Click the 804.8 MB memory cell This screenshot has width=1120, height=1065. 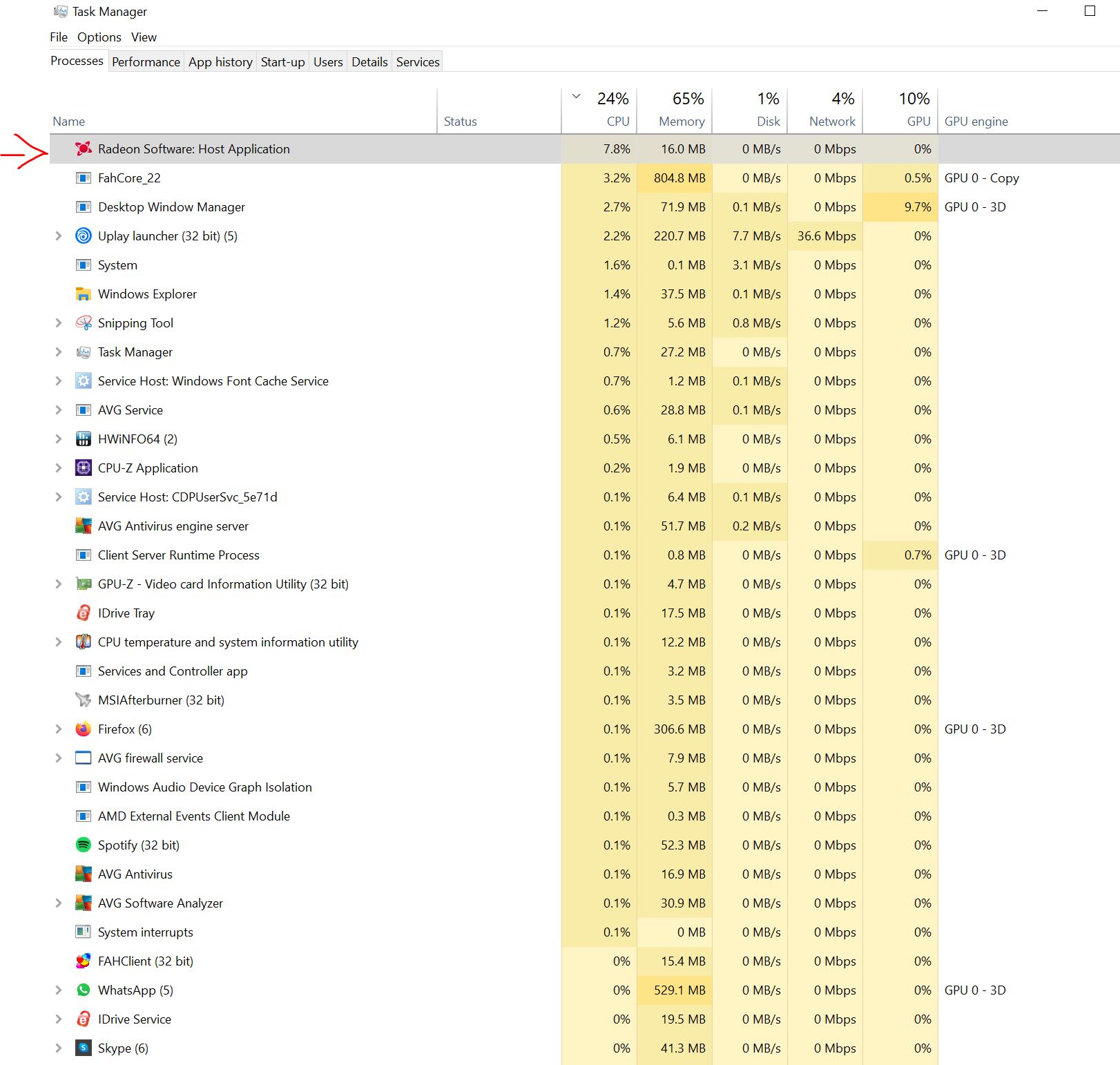(x=675, y=177)
